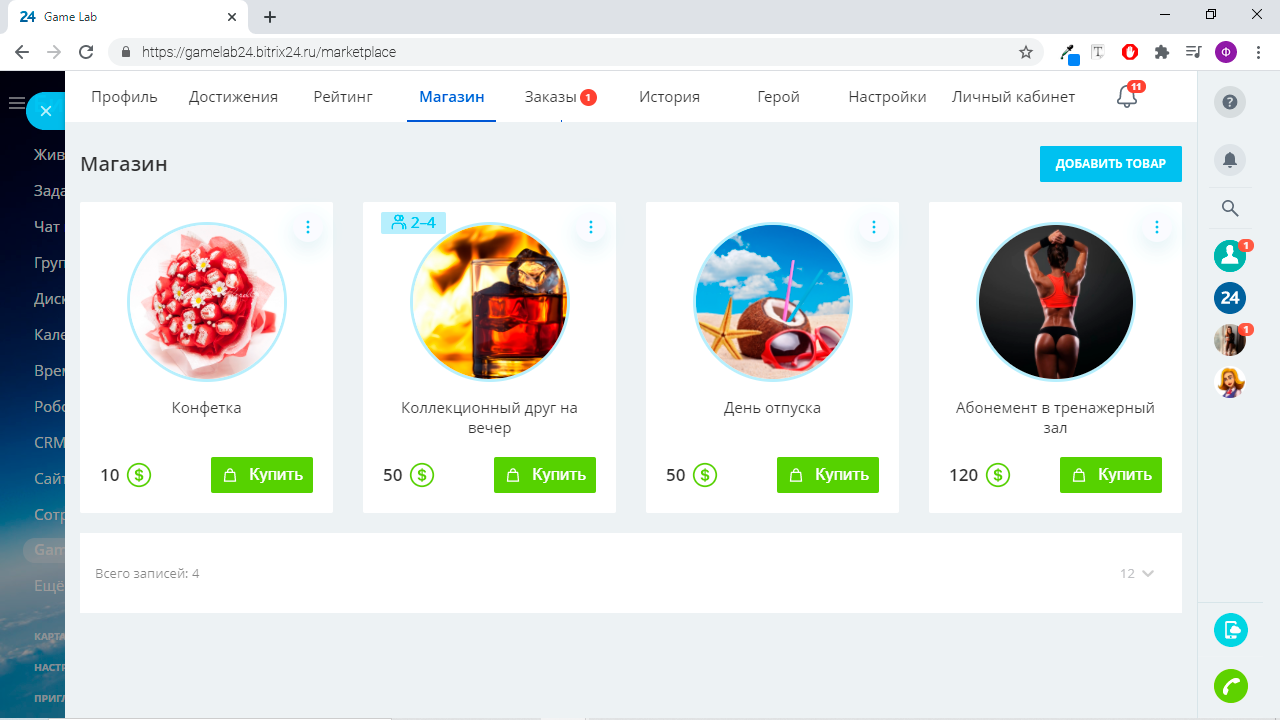Open the beach coconut product image

pyautogui.click(x=773, y=302)
